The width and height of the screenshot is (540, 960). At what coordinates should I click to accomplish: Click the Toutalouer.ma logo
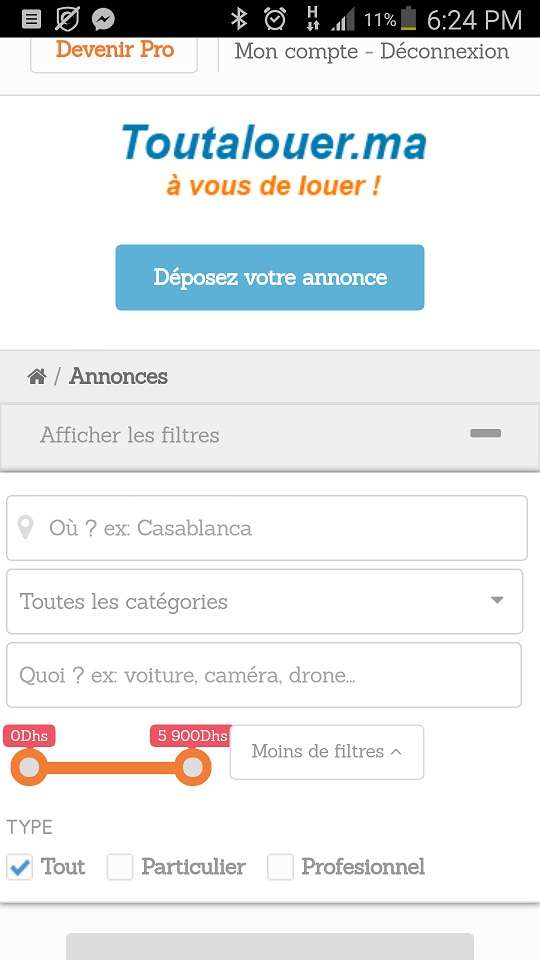(273, 159)
